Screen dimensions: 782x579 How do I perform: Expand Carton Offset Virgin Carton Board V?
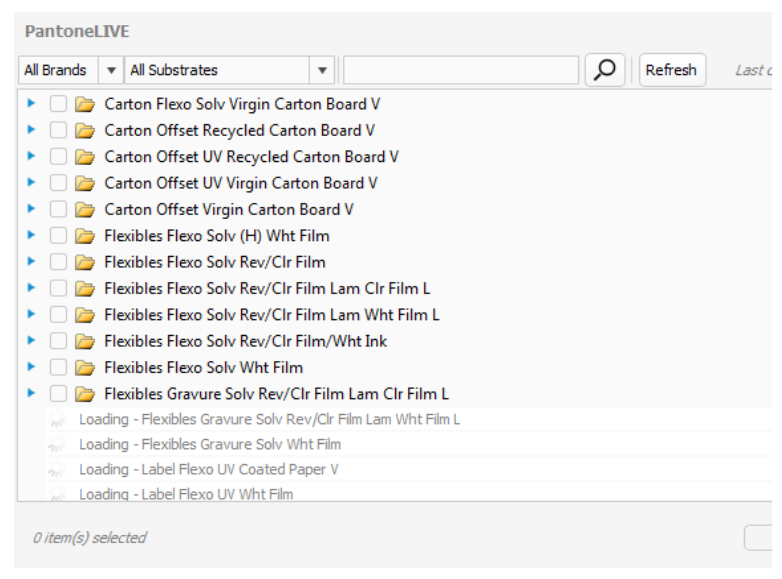31,208
